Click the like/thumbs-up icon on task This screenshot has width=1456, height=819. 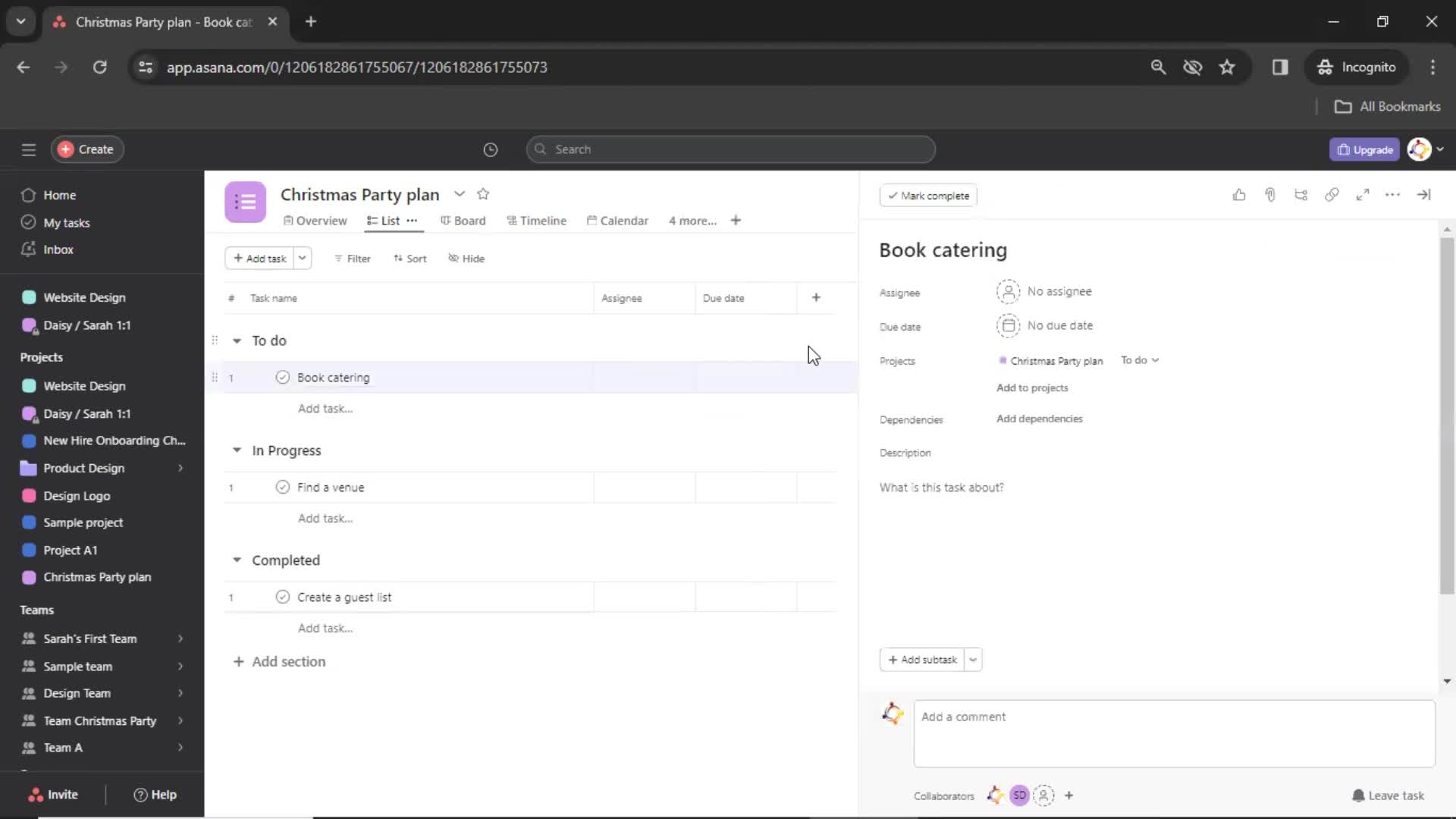[x=1239, y=195]
